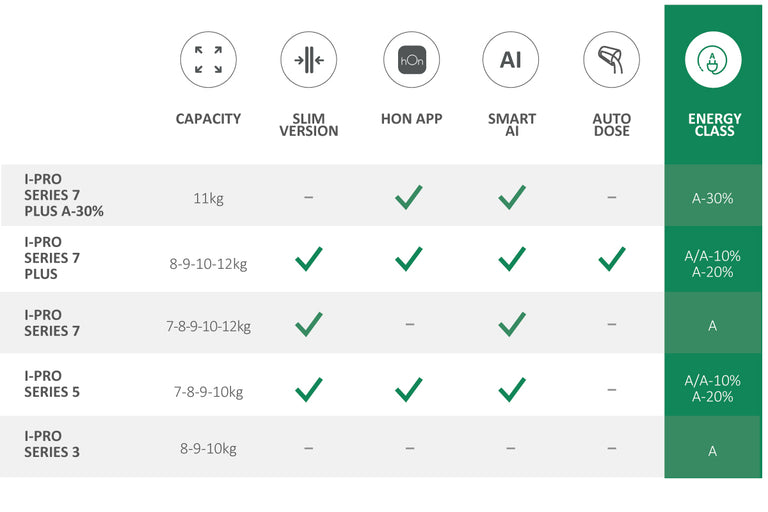Click the Energy Class plug icon
The image size is (768, 512).
[713, 60]
